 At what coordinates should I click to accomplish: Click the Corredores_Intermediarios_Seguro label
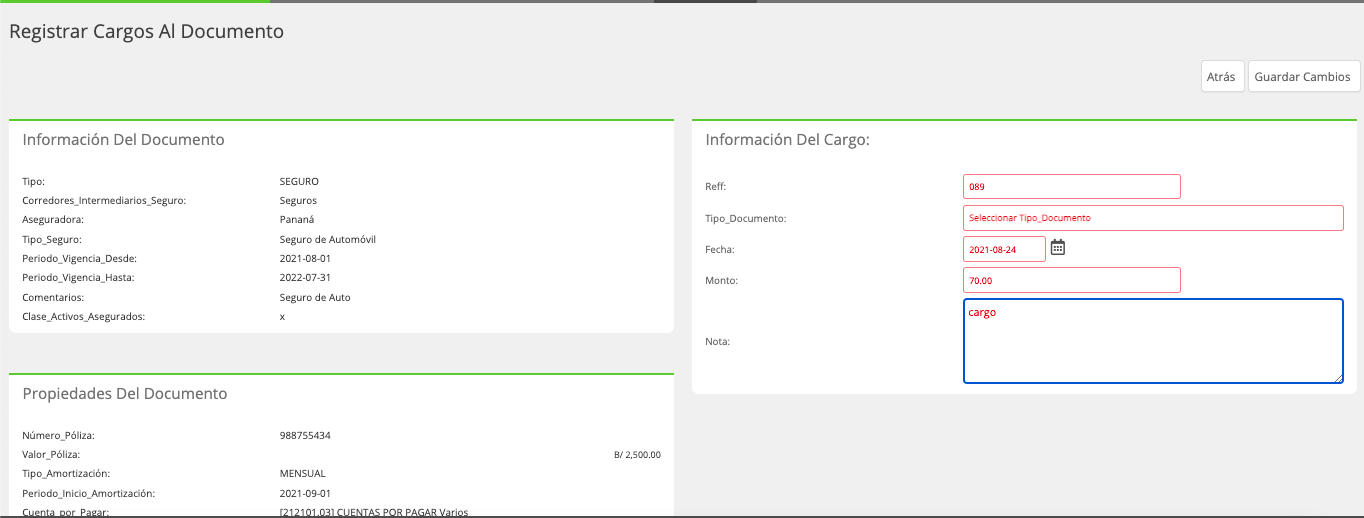[104, 201]
